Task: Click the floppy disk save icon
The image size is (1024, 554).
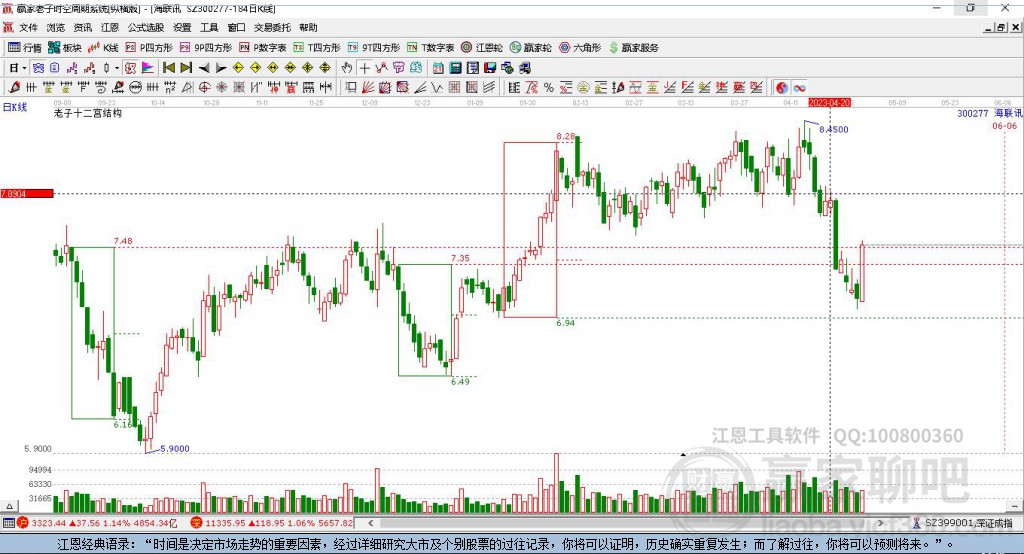Action: click(x=490, y=68)
